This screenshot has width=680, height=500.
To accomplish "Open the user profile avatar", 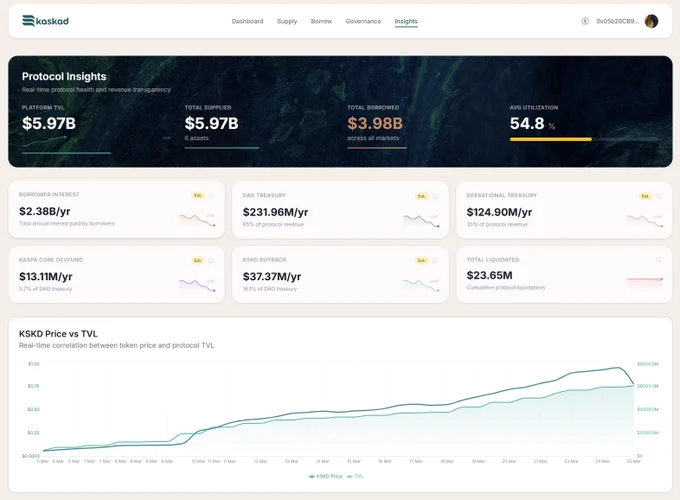I will (651, 21).
